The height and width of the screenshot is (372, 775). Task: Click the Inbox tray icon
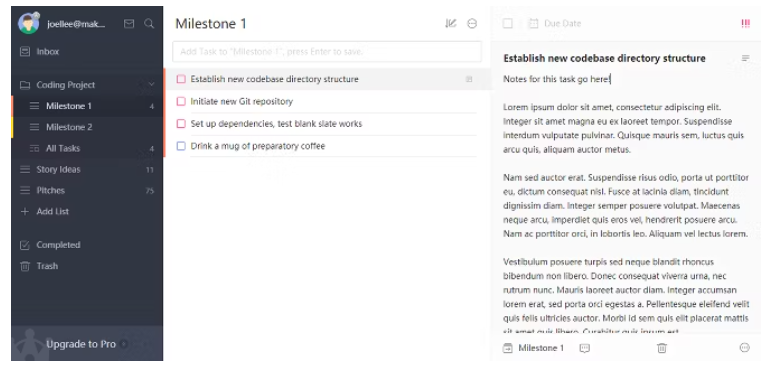pos(25,51)
